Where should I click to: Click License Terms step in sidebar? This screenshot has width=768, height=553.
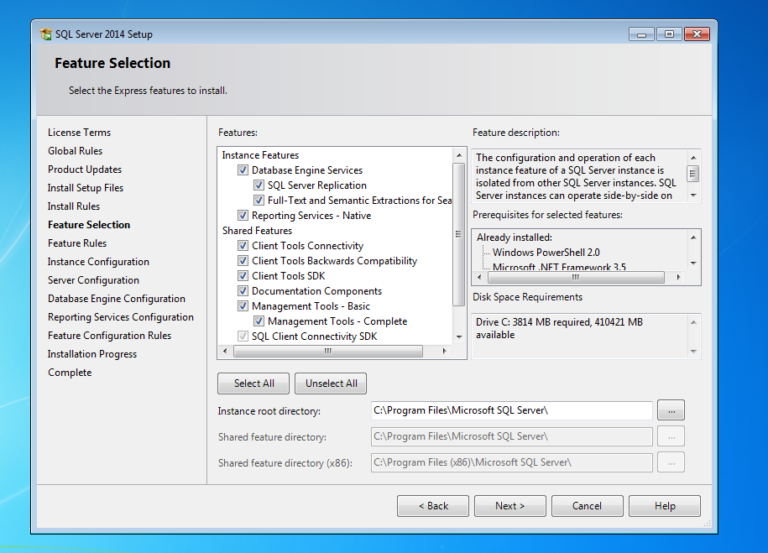click(79, 132)
